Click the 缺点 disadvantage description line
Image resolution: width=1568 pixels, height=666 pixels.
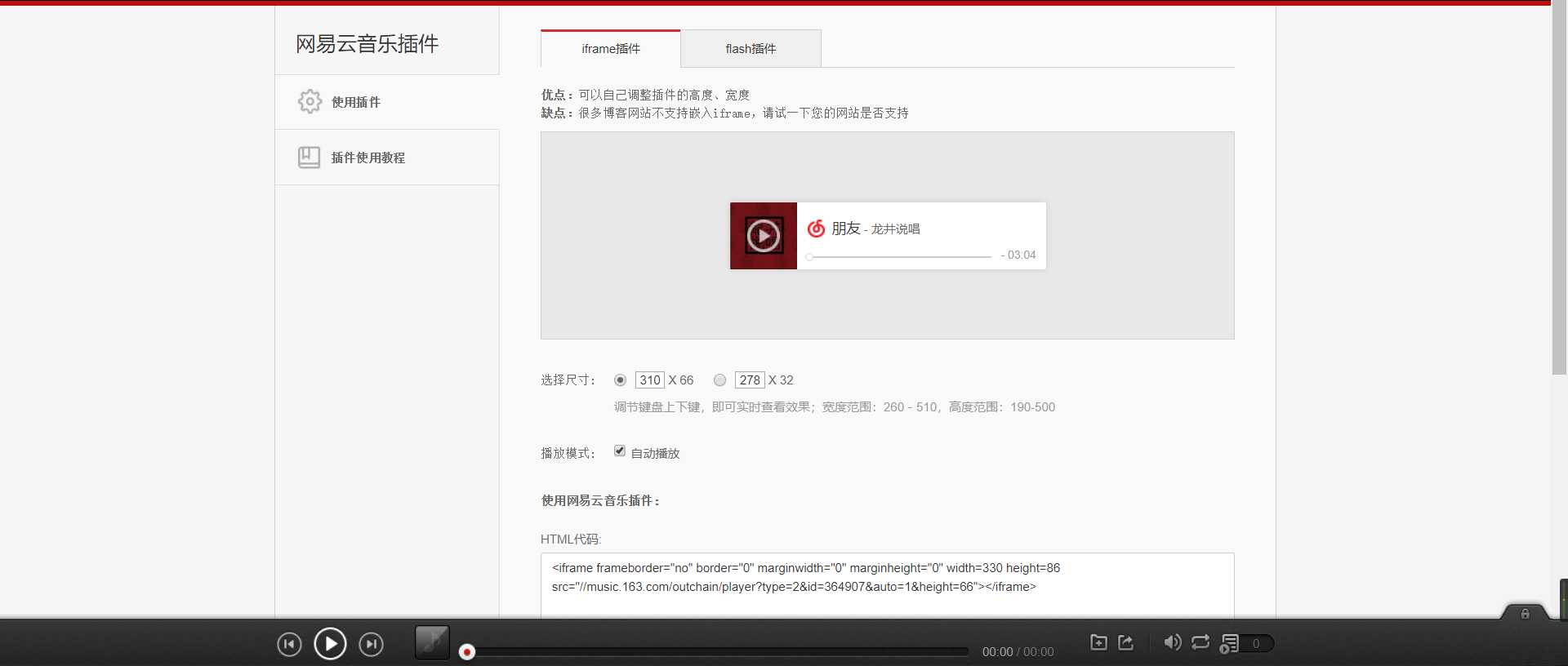(724, 113)
